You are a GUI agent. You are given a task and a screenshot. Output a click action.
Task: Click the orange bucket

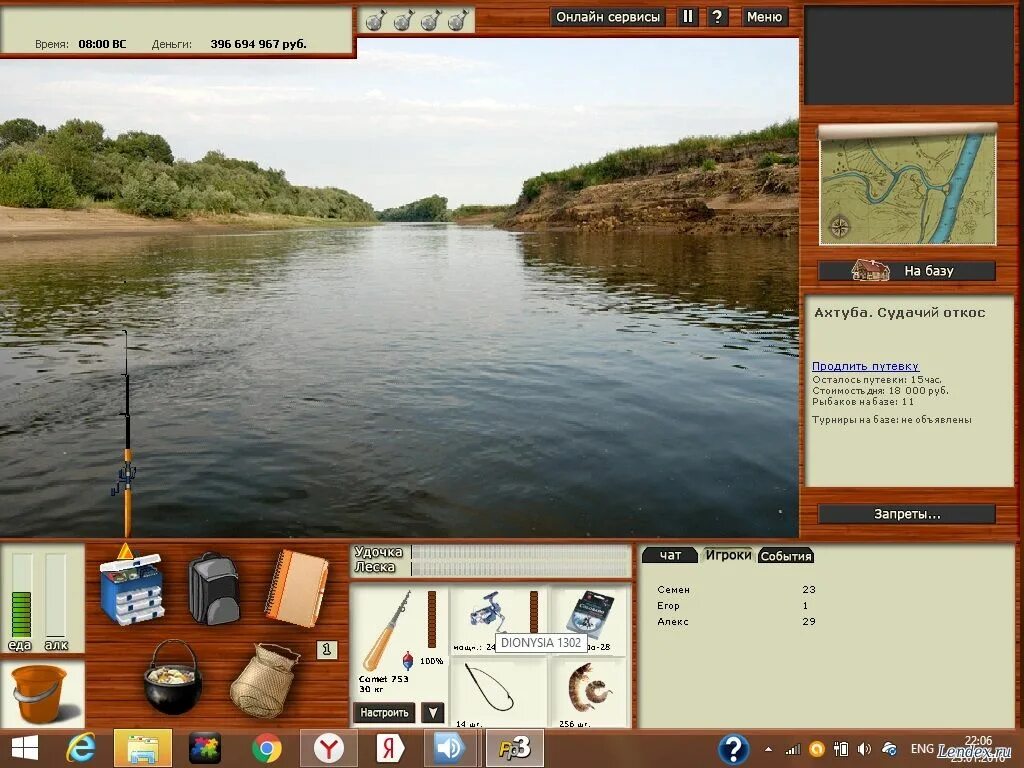point(39,694)
